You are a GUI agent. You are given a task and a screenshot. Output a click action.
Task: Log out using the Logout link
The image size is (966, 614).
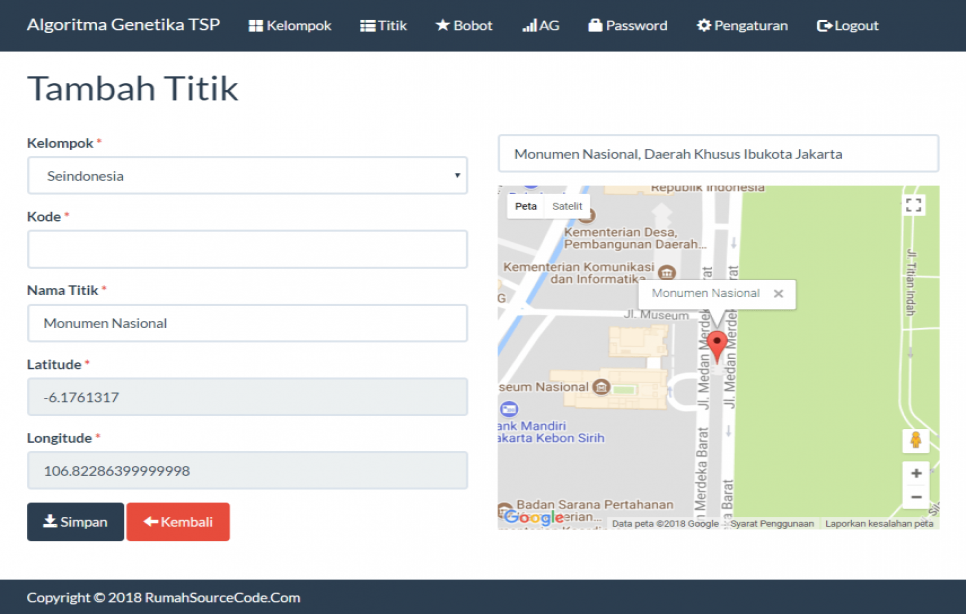tap(848, 26)
